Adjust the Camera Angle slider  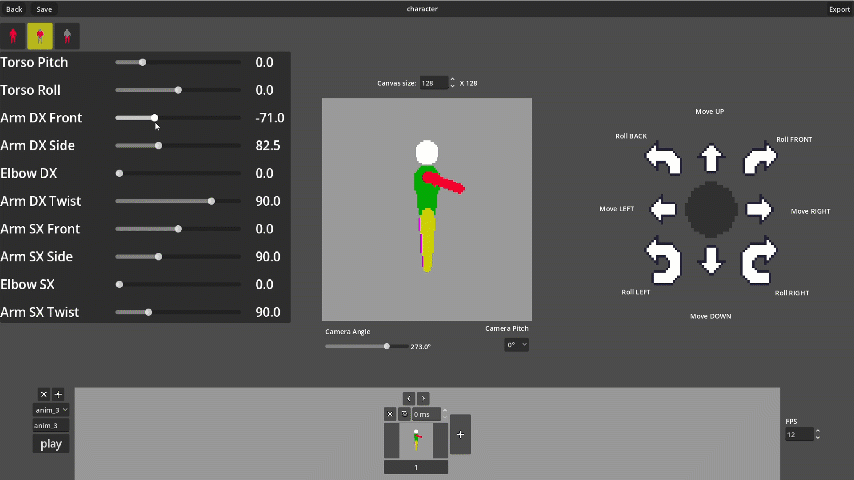367,346
